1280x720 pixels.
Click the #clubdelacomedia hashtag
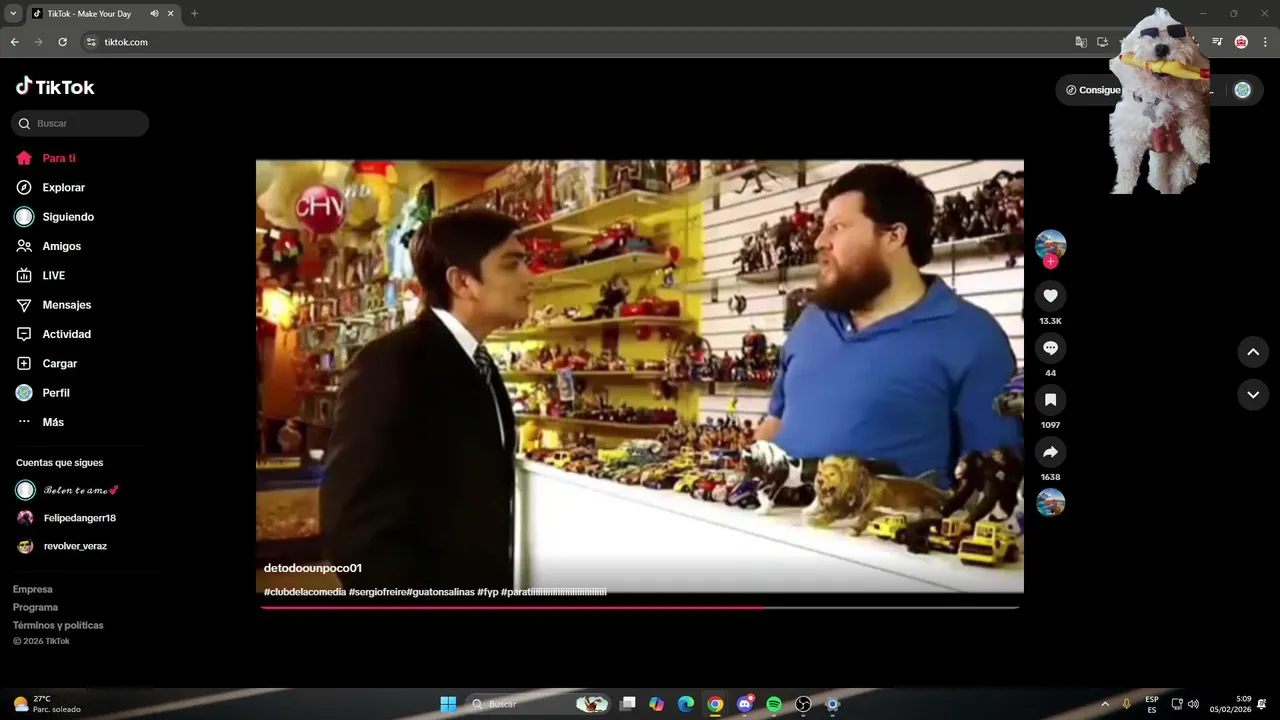point(305,592)
